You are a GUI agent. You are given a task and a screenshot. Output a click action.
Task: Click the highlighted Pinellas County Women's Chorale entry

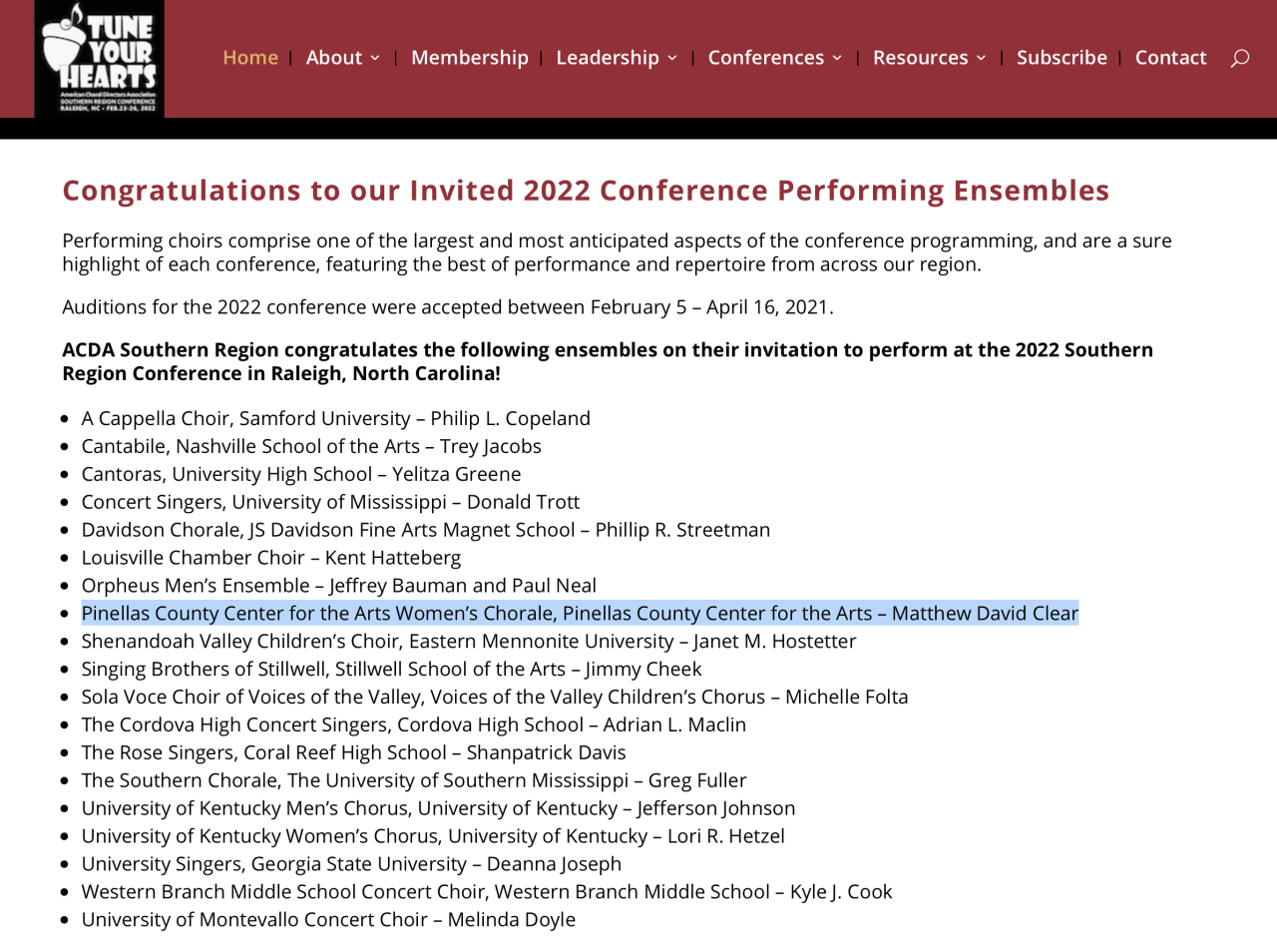point(580,614)
